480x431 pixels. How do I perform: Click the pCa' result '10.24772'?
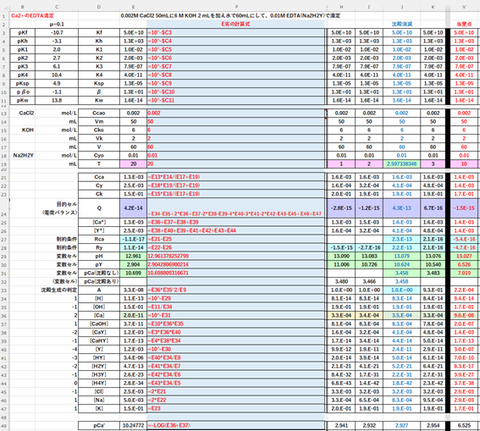(133, 425)
